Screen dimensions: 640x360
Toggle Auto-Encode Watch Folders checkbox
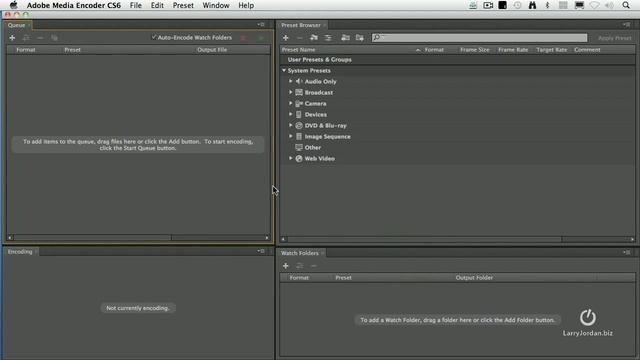click(x=154, y=37)
